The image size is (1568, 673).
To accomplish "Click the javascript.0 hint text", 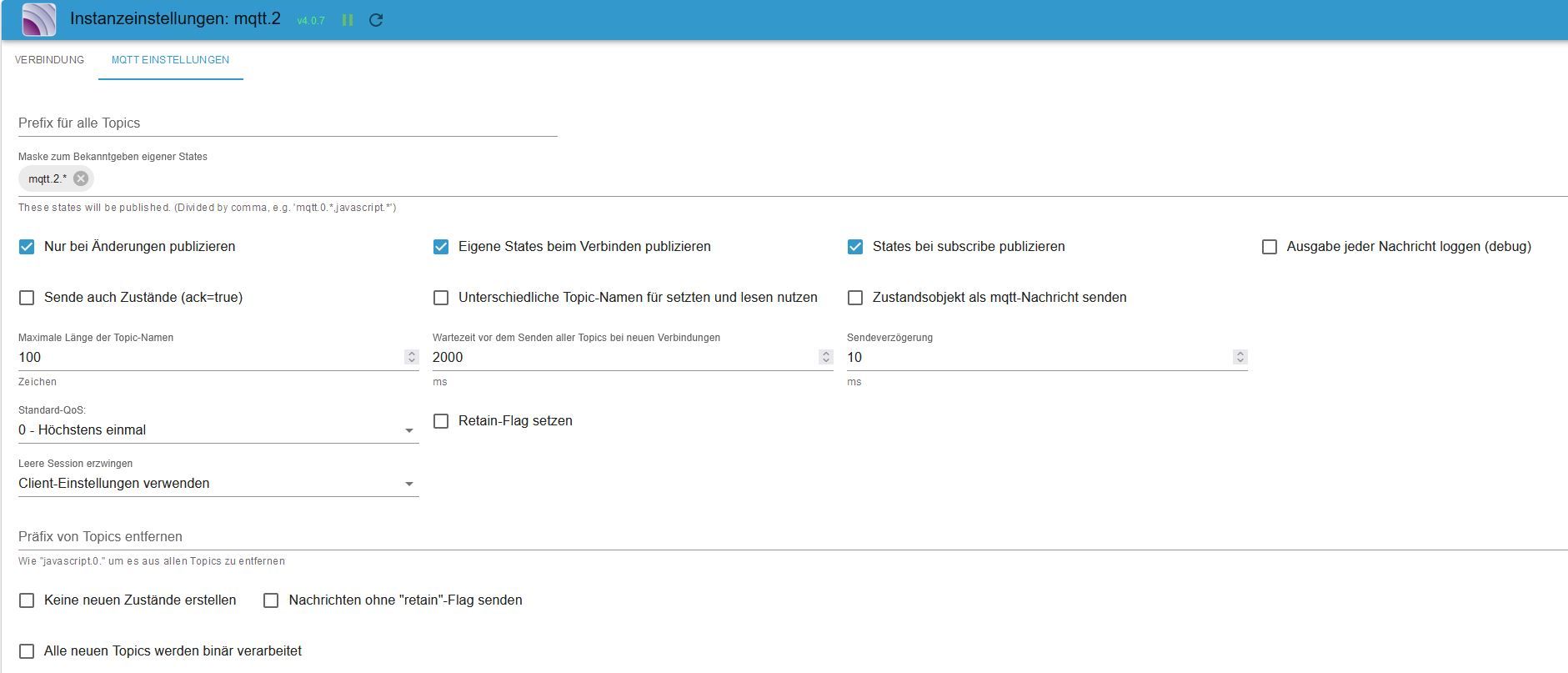I will pos(152,561).
